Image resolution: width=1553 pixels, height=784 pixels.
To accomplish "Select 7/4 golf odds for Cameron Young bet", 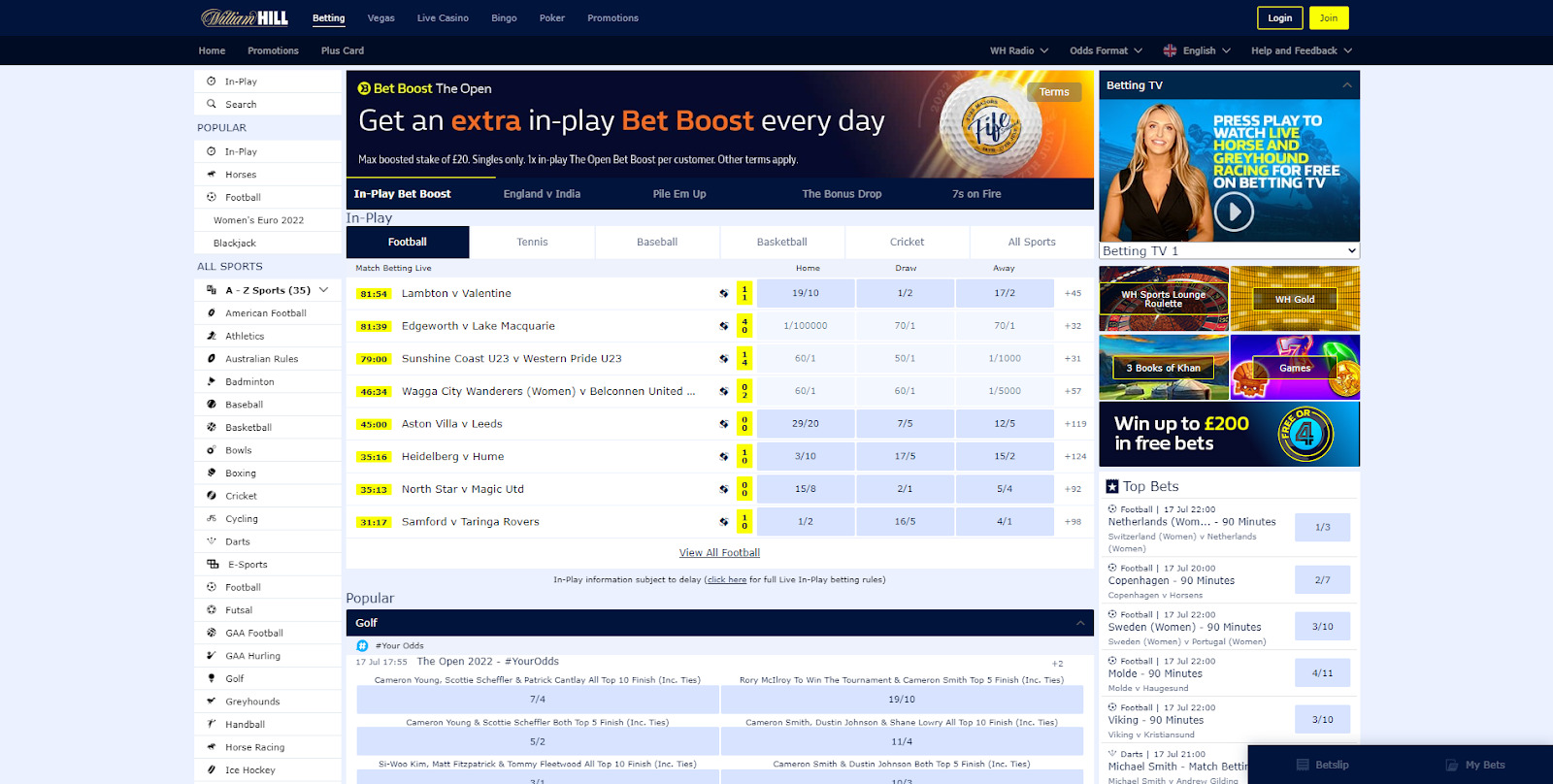I will [538, 700].
